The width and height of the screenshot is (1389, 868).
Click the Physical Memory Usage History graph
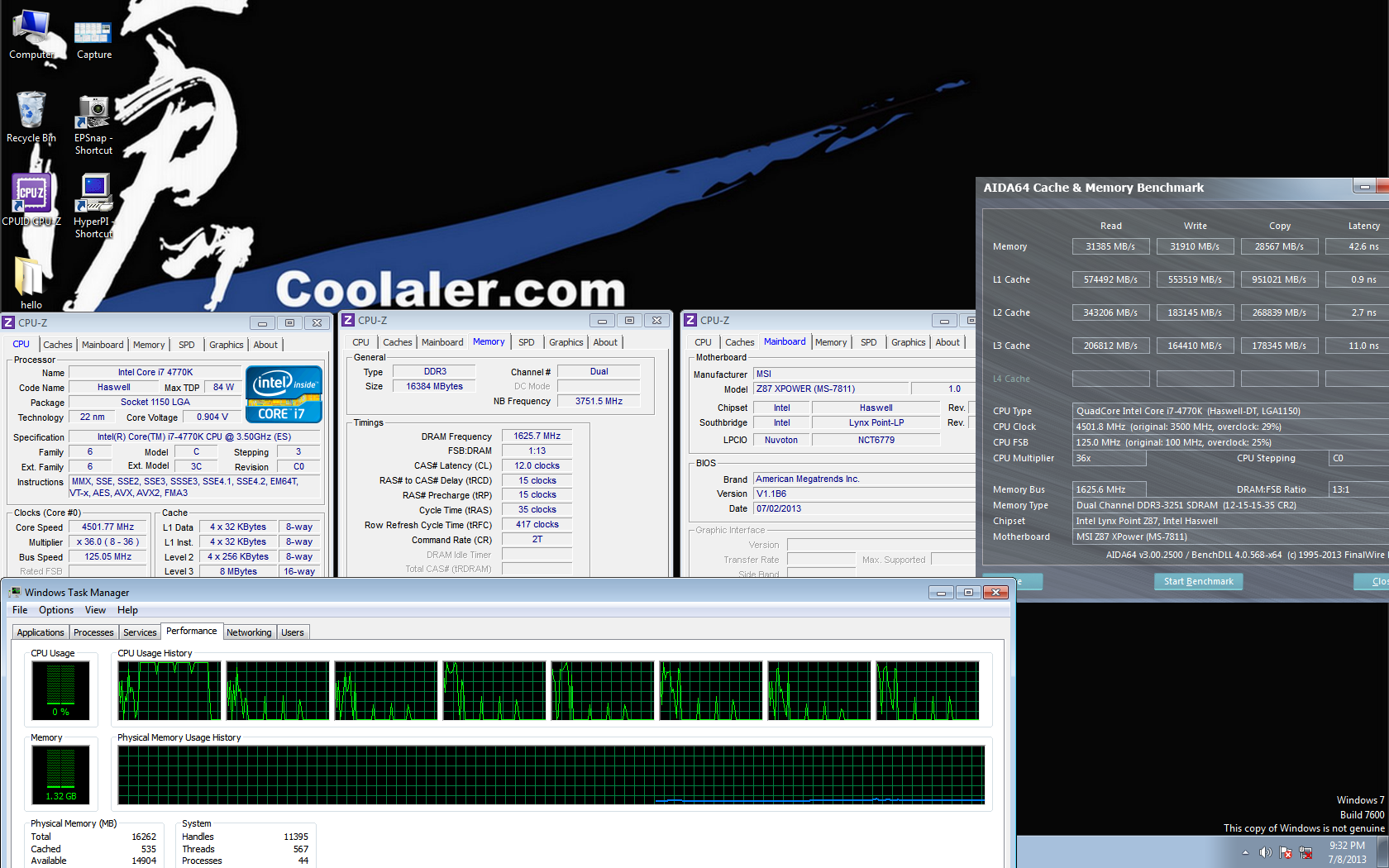[x=551, y=775]
